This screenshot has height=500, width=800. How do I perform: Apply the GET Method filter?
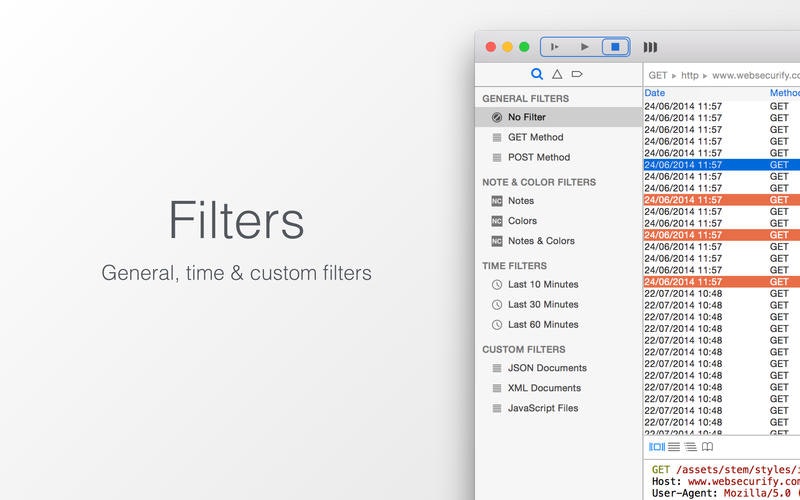[559, 137]
